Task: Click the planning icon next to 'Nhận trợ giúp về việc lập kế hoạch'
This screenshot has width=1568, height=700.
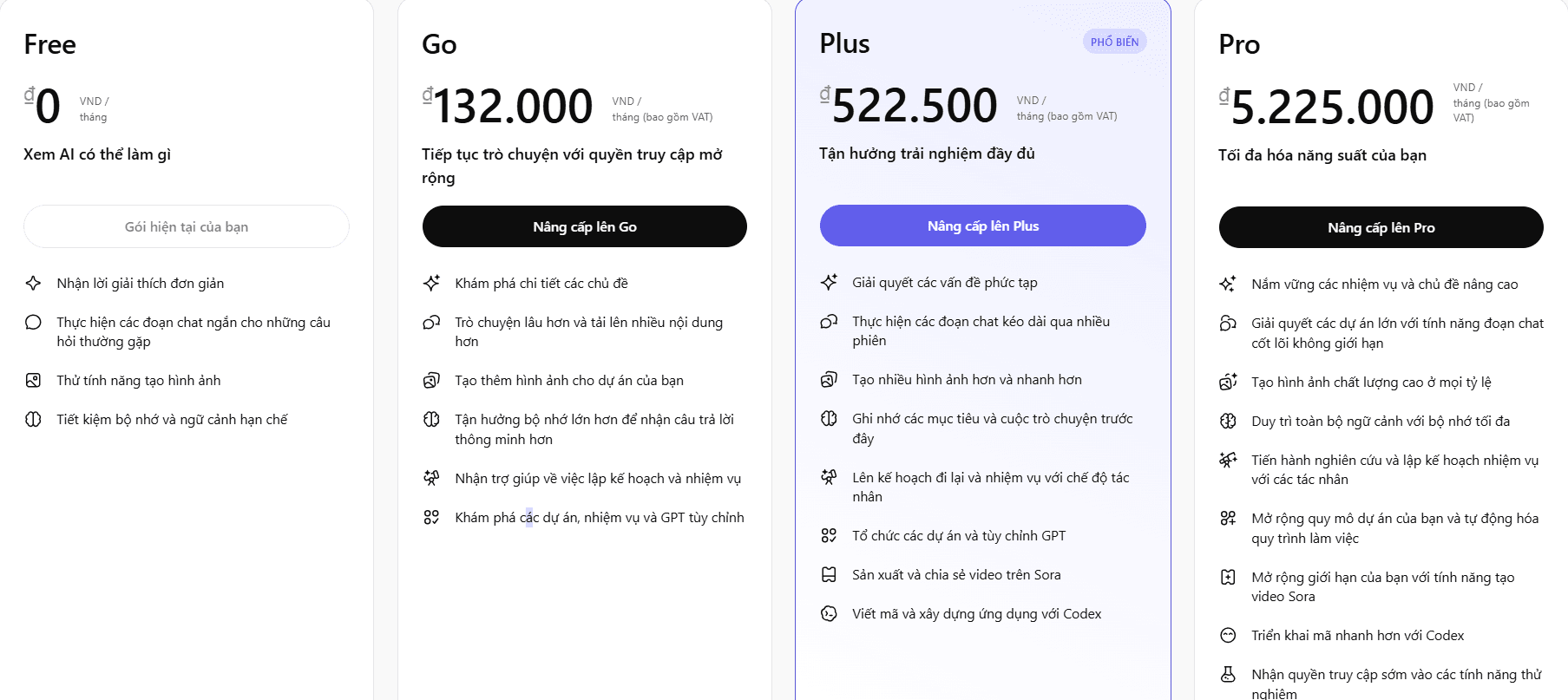Action: pyautogui.click(x=432, y=477)
